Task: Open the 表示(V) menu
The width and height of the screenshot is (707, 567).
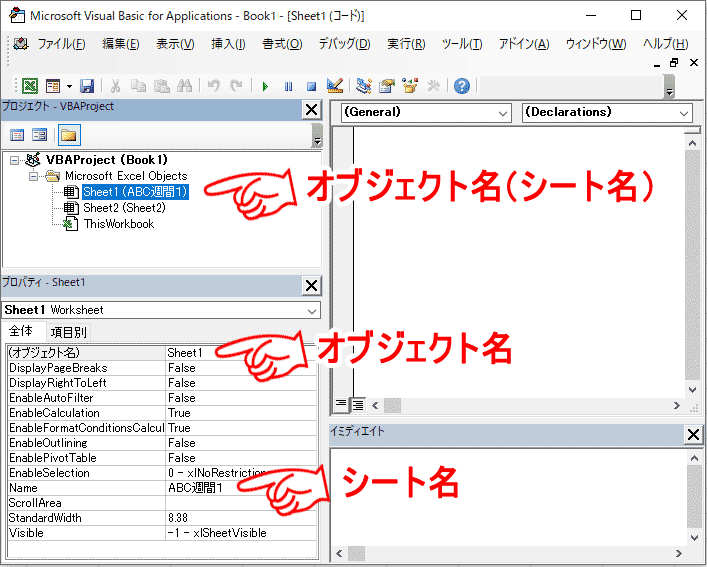Action: (175, 44)
